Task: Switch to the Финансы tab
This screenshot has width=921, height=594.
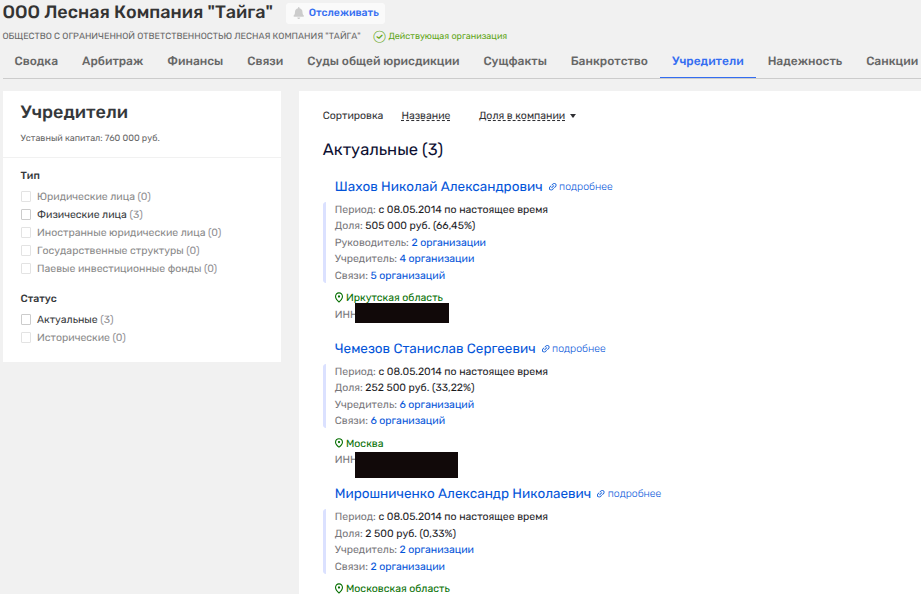Action: tap(195, 61)
